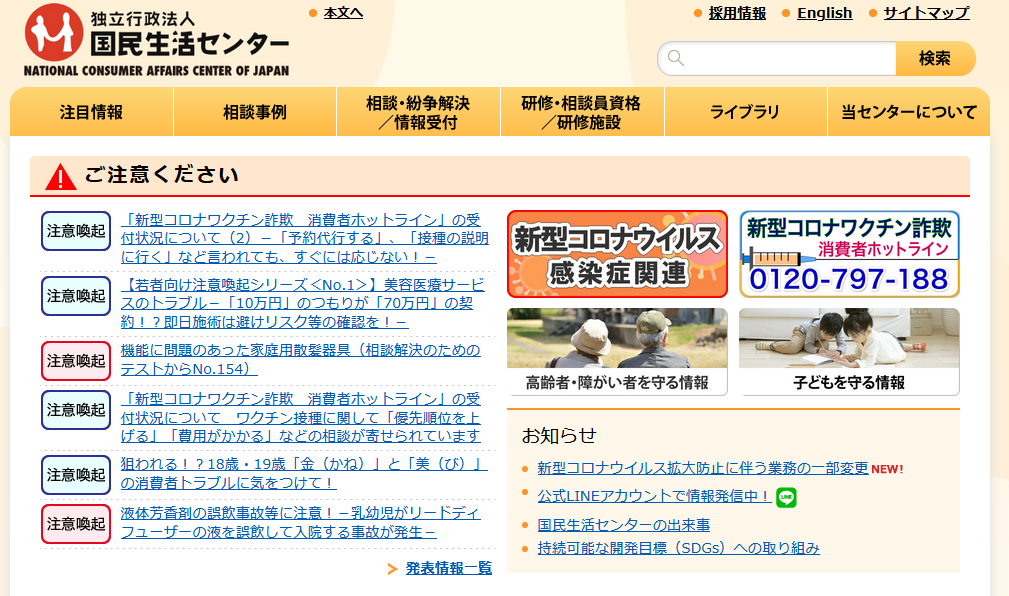Screen dimensions: 1009x596
Task: Switch to the English site
Action: pyautogui.click(x=824, y=13)
